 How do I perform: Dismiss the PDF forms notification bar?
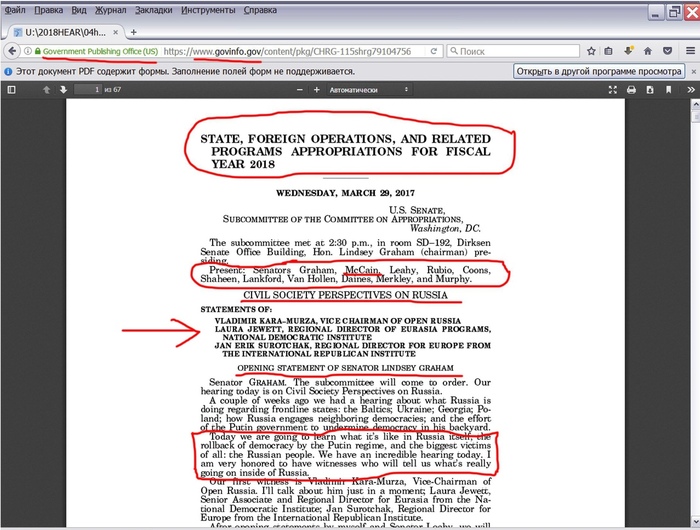click(694, 71)
